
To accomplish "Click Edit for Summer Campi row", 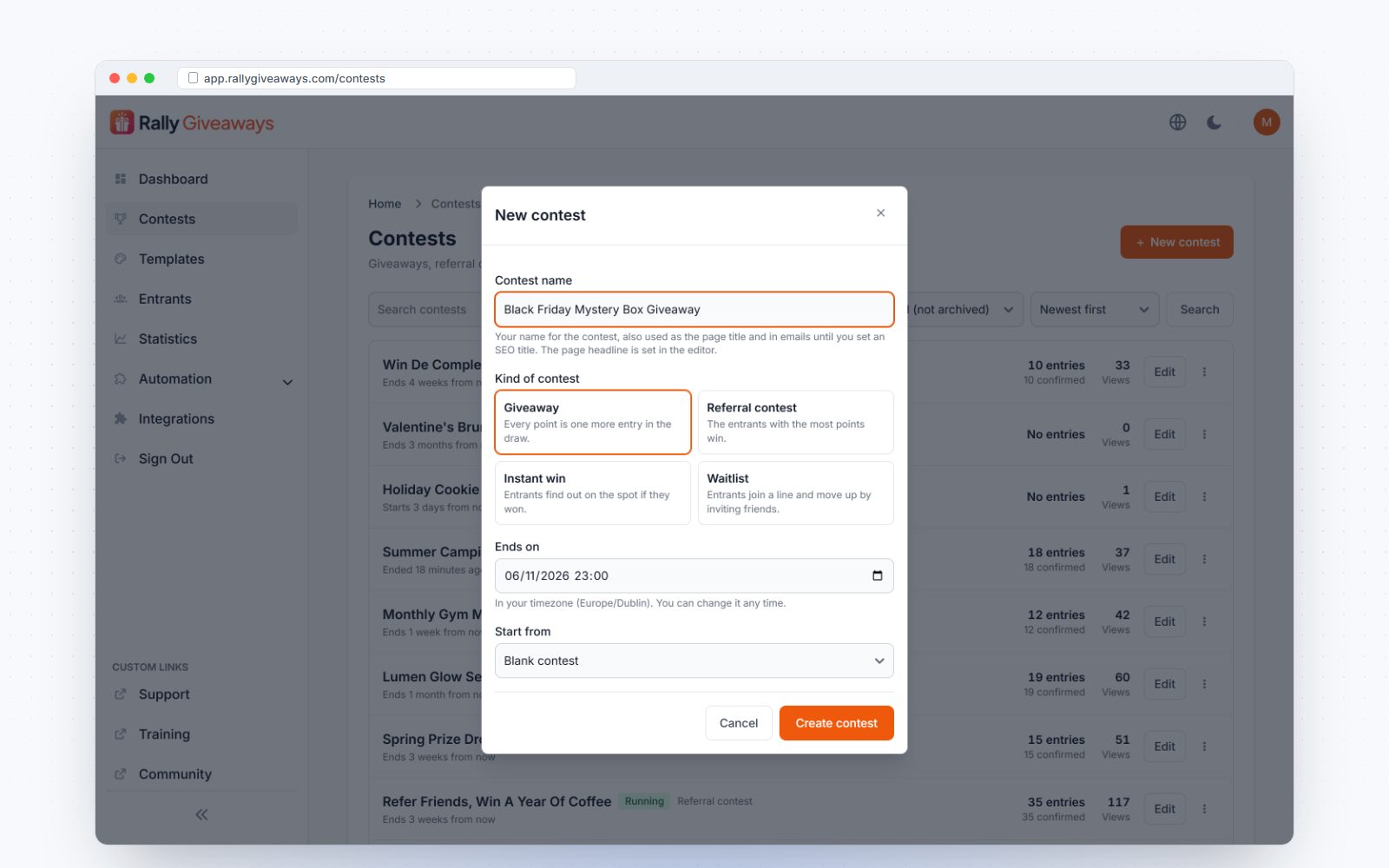I will click(1165, 559).
